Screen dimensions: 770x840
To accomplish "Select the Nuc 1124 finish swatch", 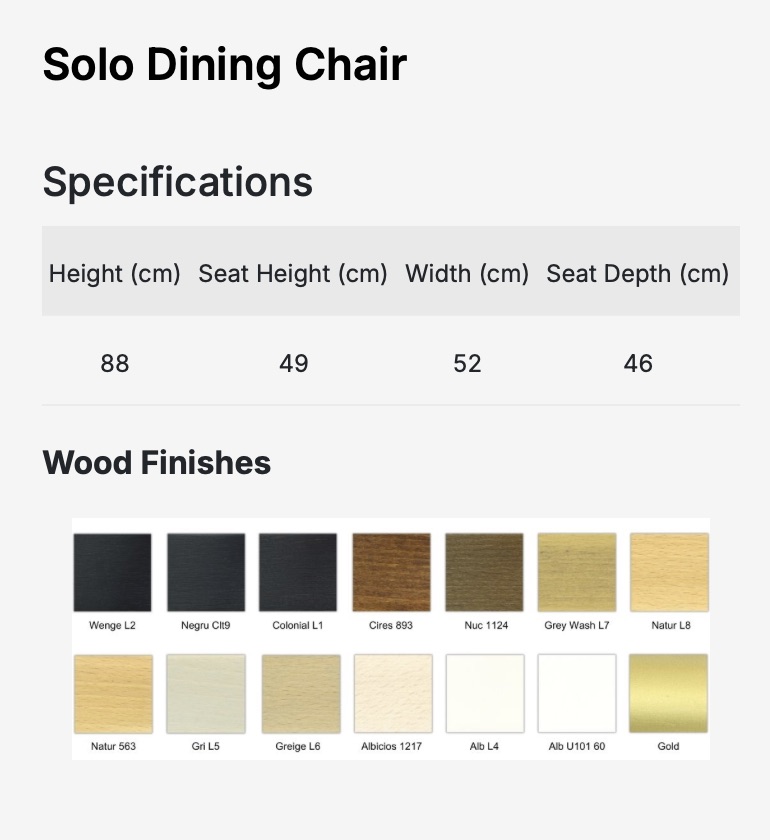I will coord(484,572).
